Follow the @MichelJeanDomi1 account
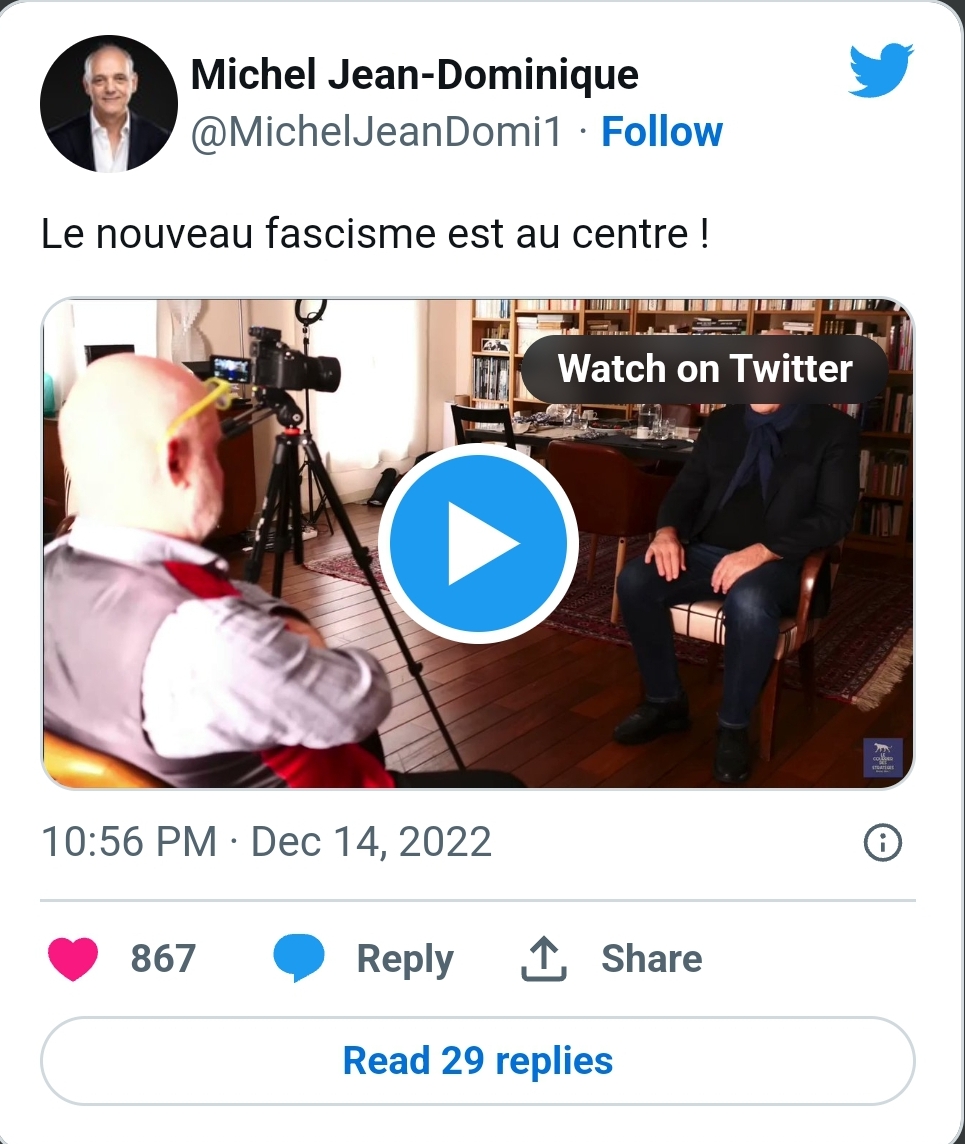The height and width of the screenshot is (1144, 965). [x=661, y=132]
